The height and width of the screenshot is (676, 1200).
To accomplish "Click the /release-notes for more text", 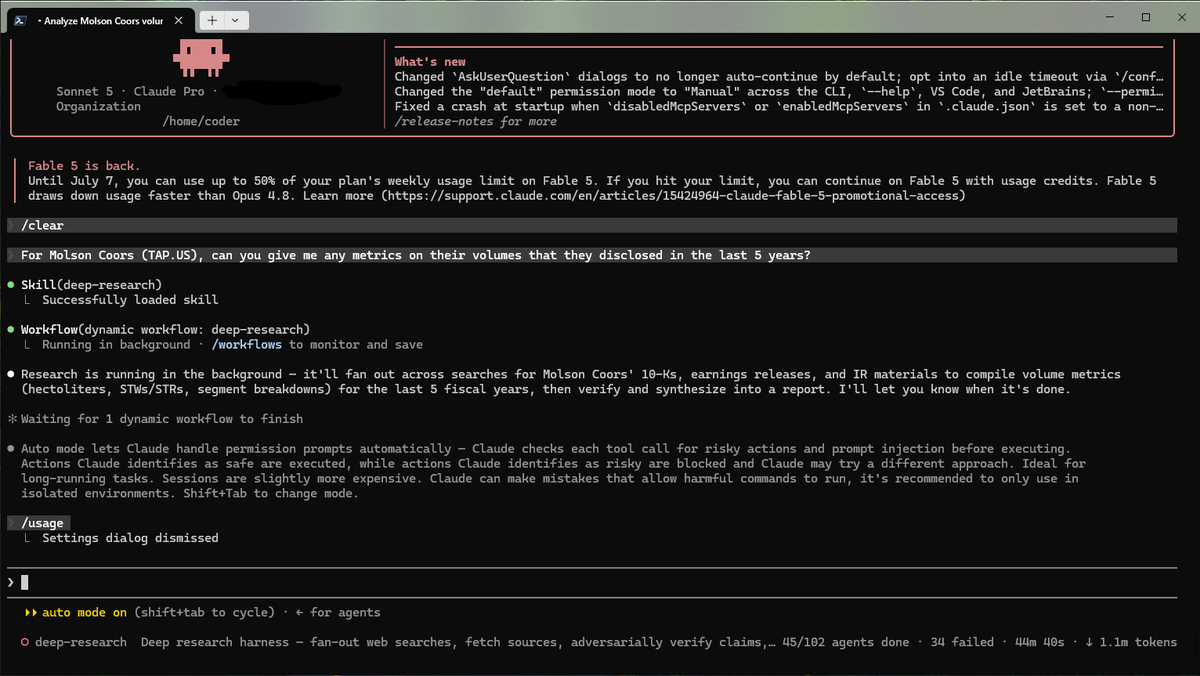I will [476, 121].
